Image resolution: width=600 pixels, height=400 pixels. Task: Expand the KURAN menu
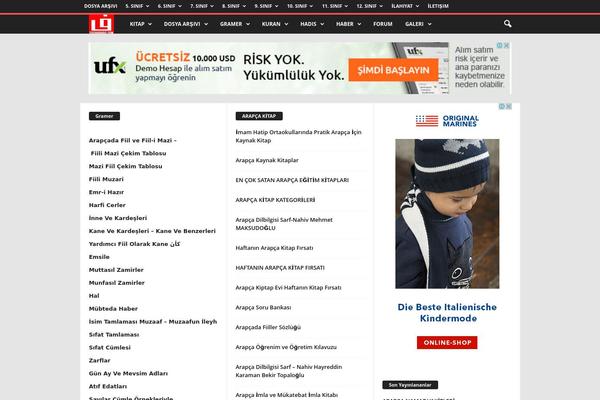click(275, 24)
